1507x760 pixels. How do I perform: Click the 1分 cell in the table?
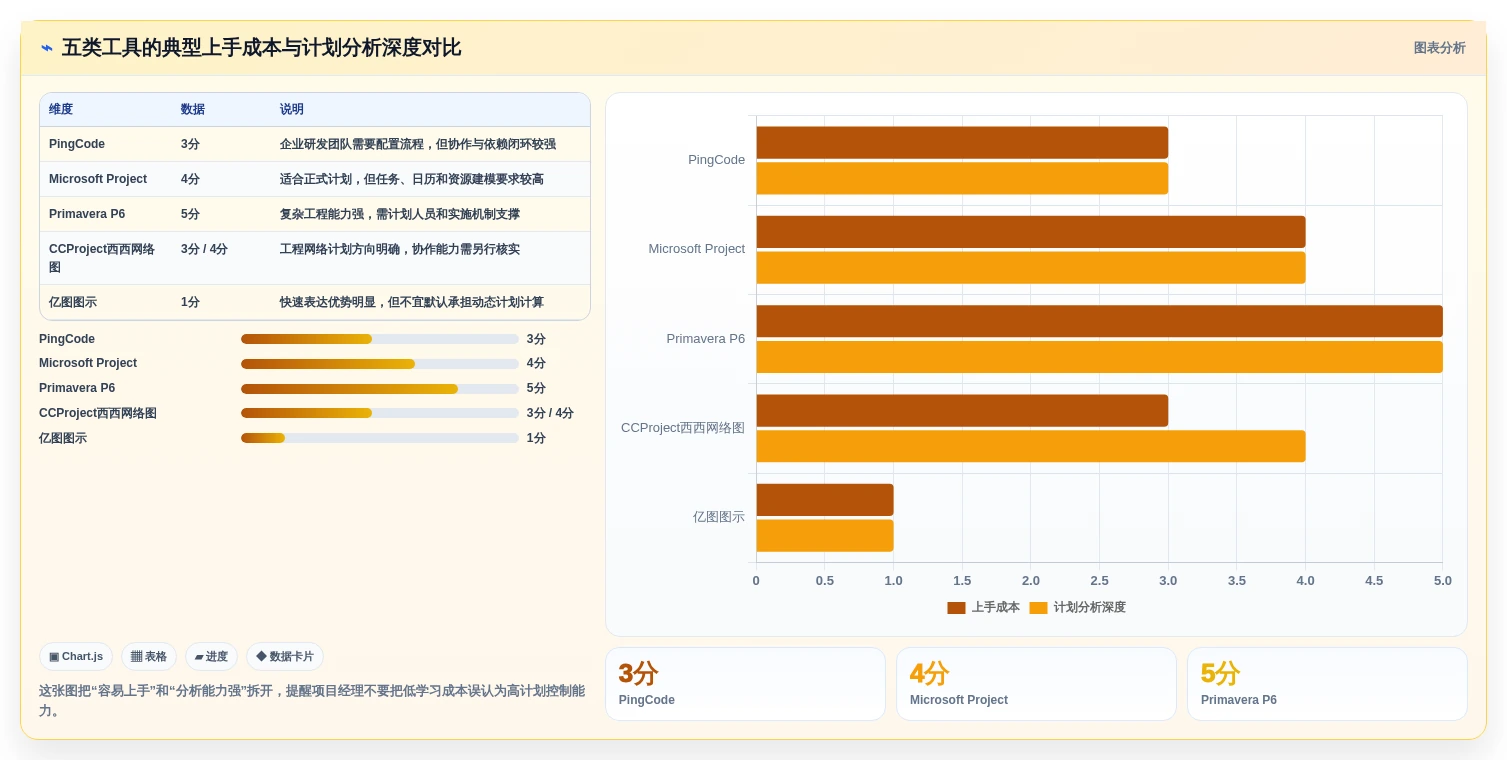(x=190, y=302)
